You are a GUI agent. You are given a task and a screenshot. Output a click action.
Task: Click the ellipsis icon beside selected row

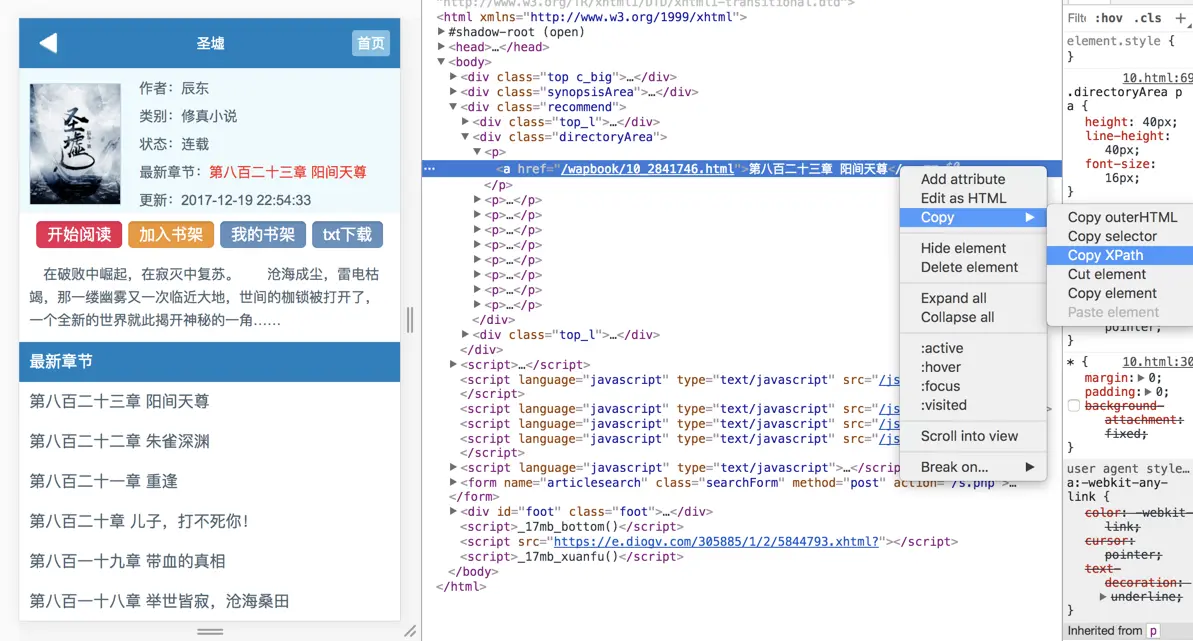click(x=430, y=169)
